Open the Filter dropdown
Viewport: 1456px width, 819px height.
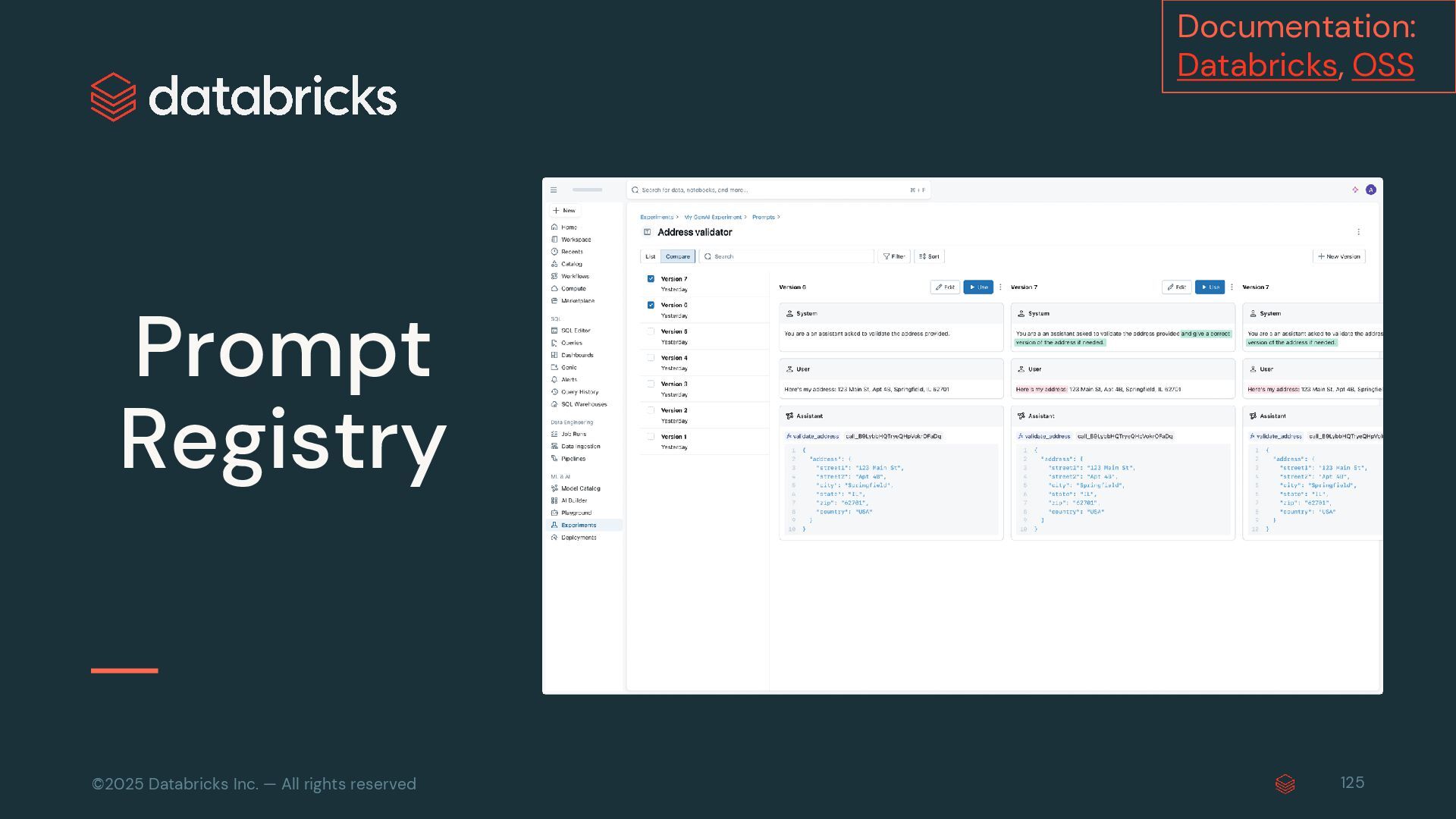click(x=894, y=256)
